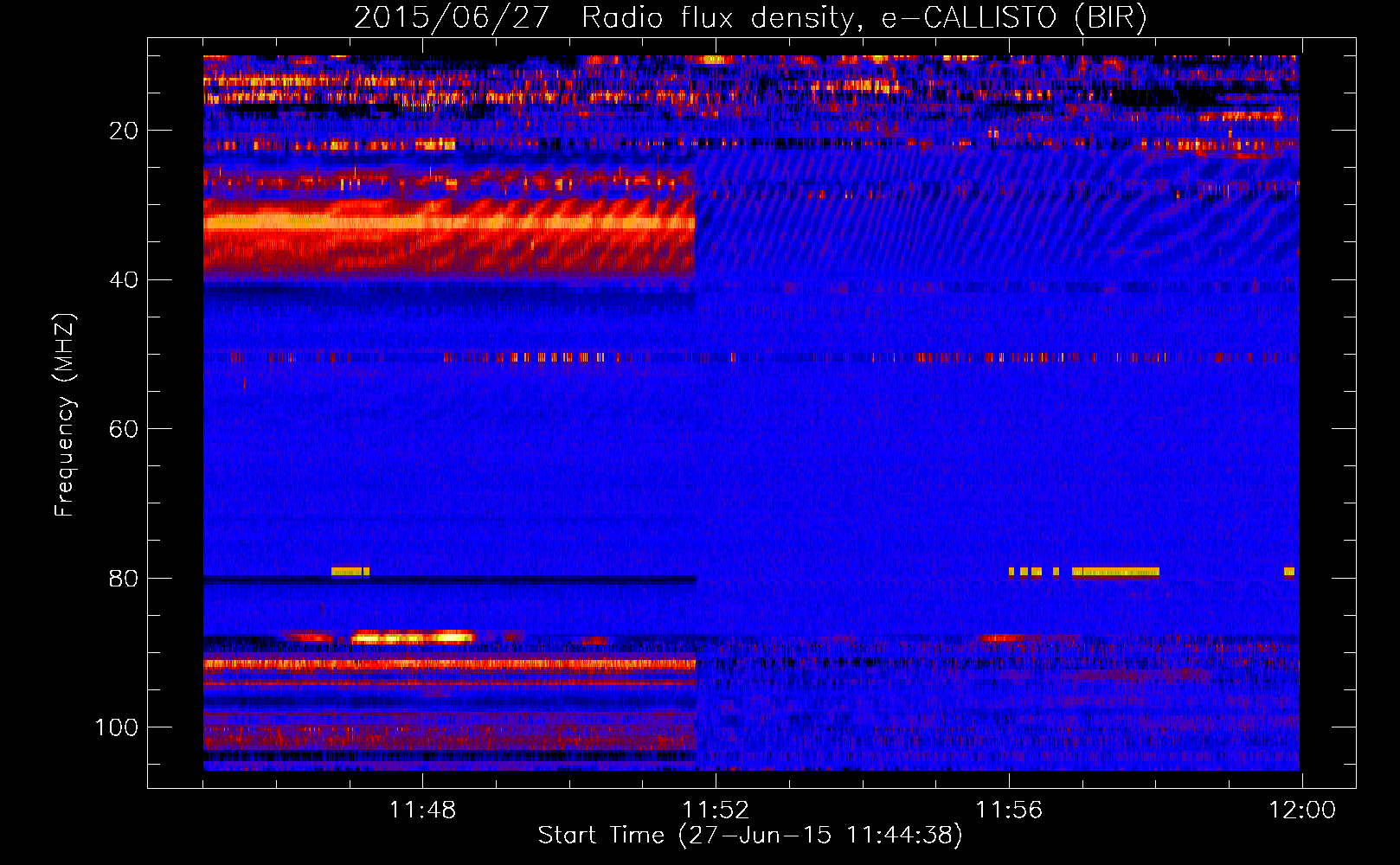This screenshot has height=865, width=1400.
Task: Click the '80' frequency tick label
Action: 124,579
